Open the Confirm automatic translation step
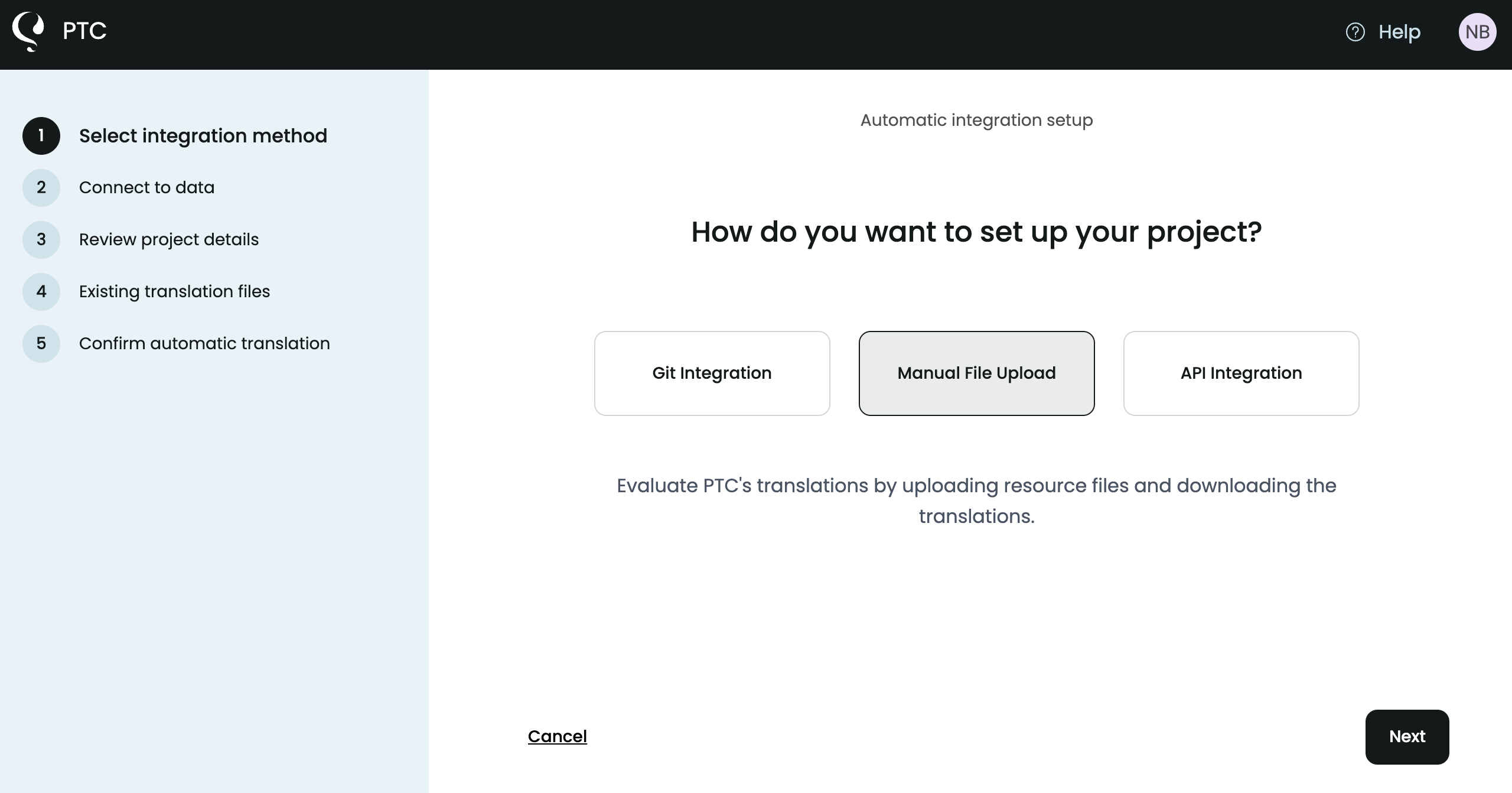This screenshot has width=1512, height=793. (204, 343)
